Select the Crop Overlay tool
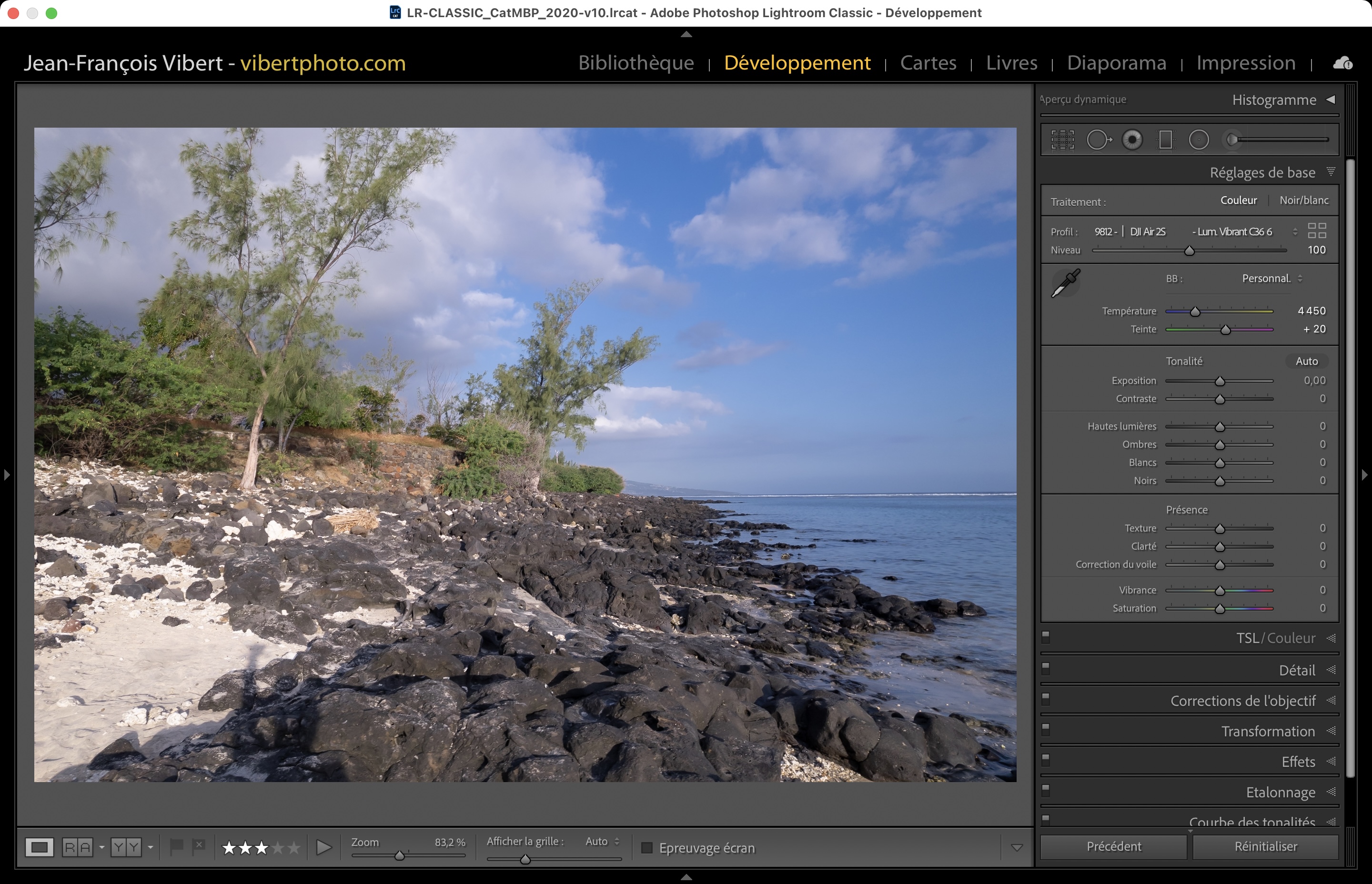Viewport: 1372px width, 884px height. (1062, 140)
